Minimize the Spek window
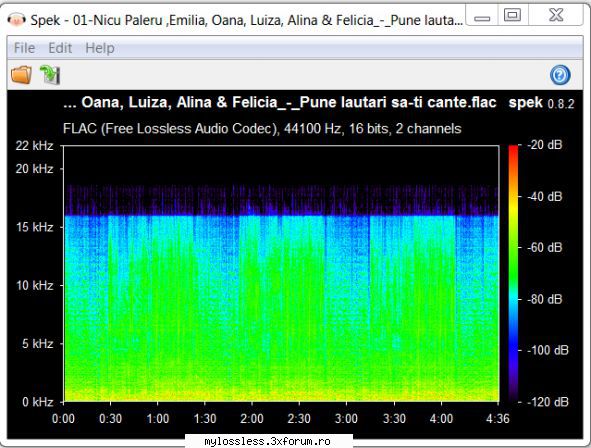Screen dimensions: 591x448 click(482, 15)
